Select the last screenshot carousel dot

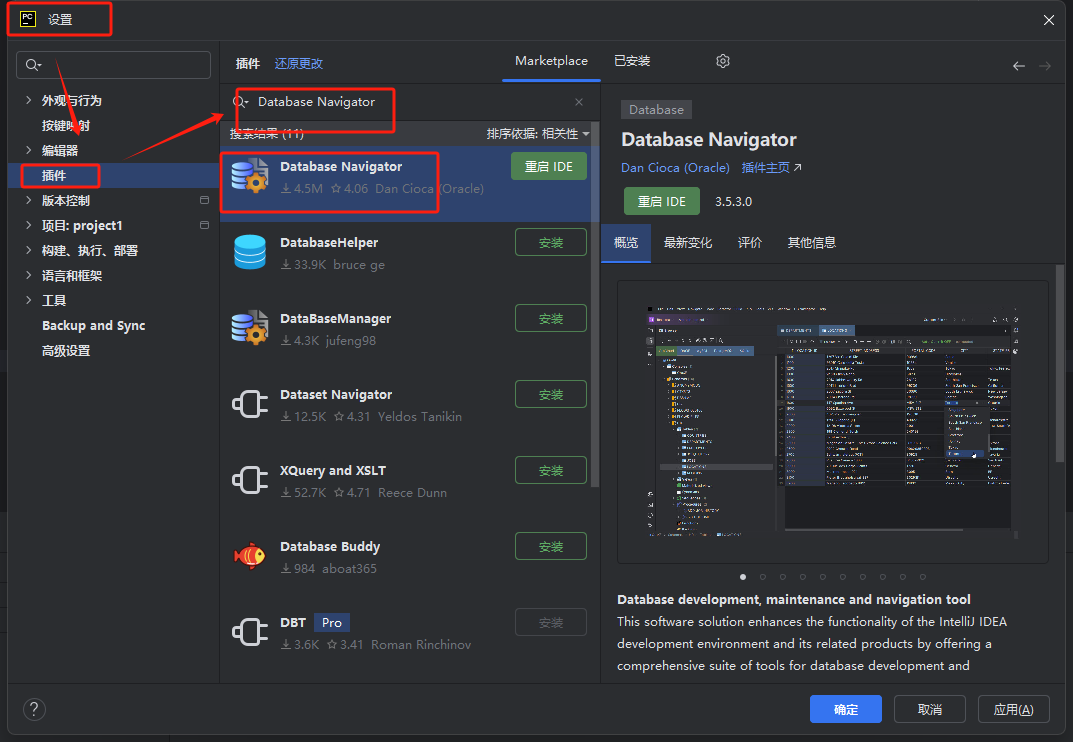[922, 576]
